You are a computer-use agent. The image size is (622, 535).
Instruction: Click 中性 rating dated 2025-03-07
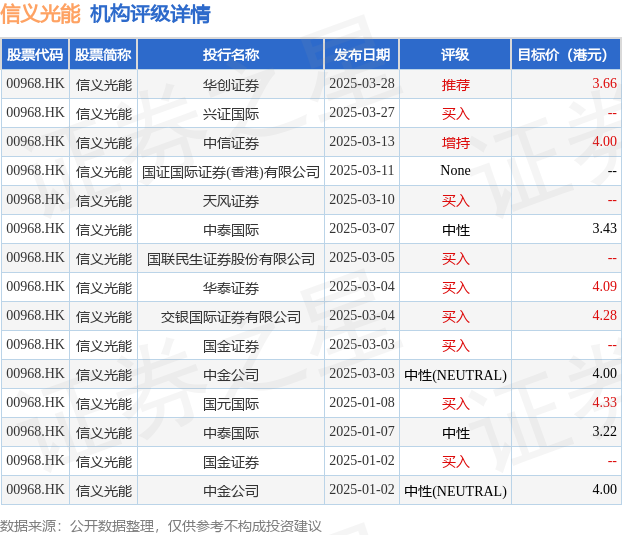pos(455,229)
